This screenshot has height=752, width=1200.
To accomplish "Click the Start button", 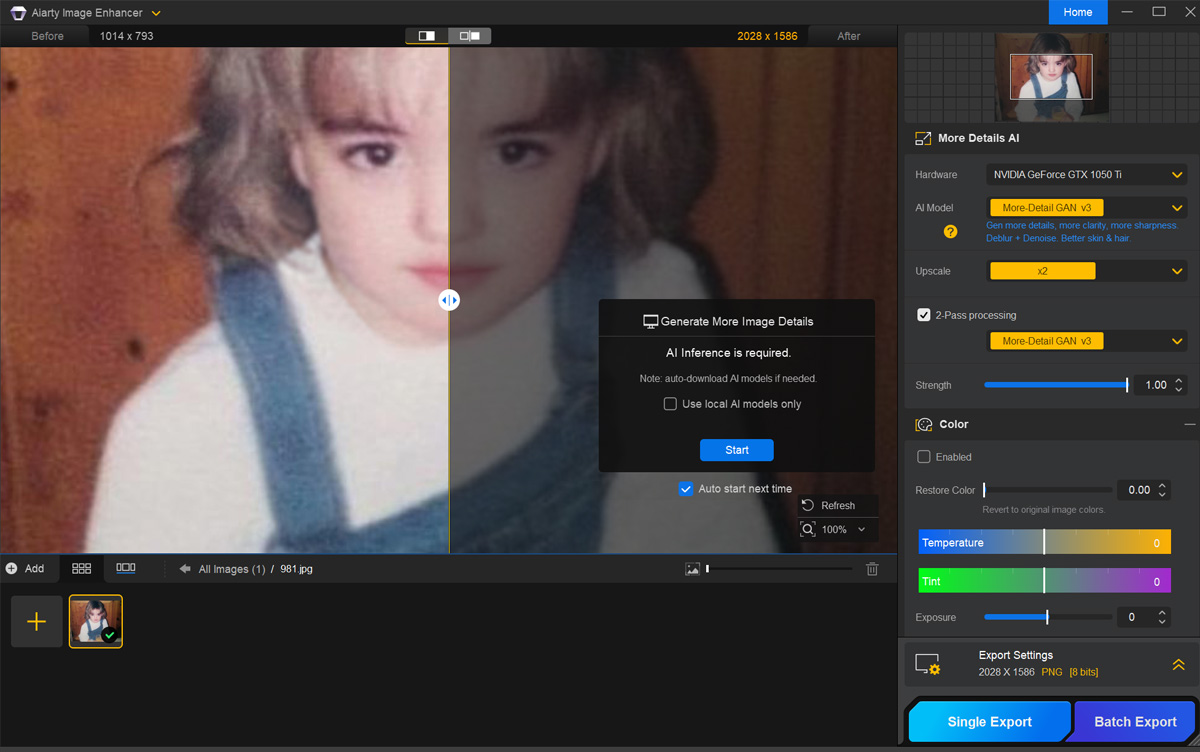I will (x=736, y=450).
